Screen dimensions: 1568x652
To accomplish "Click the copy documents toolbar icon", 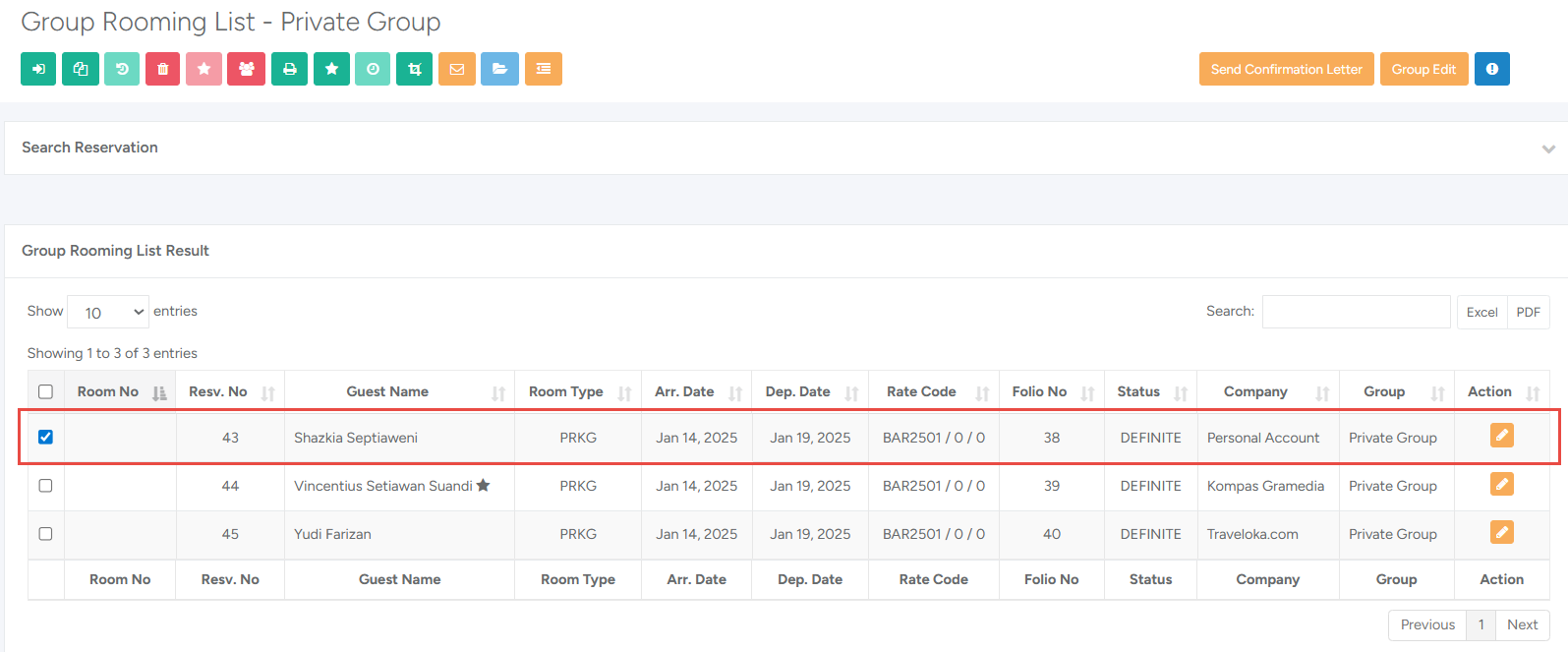I will 81,69.
